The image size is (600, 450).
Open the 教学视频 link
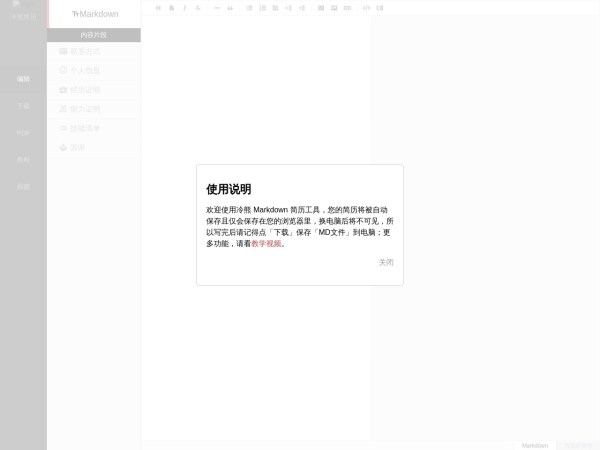tap(266, 243)
